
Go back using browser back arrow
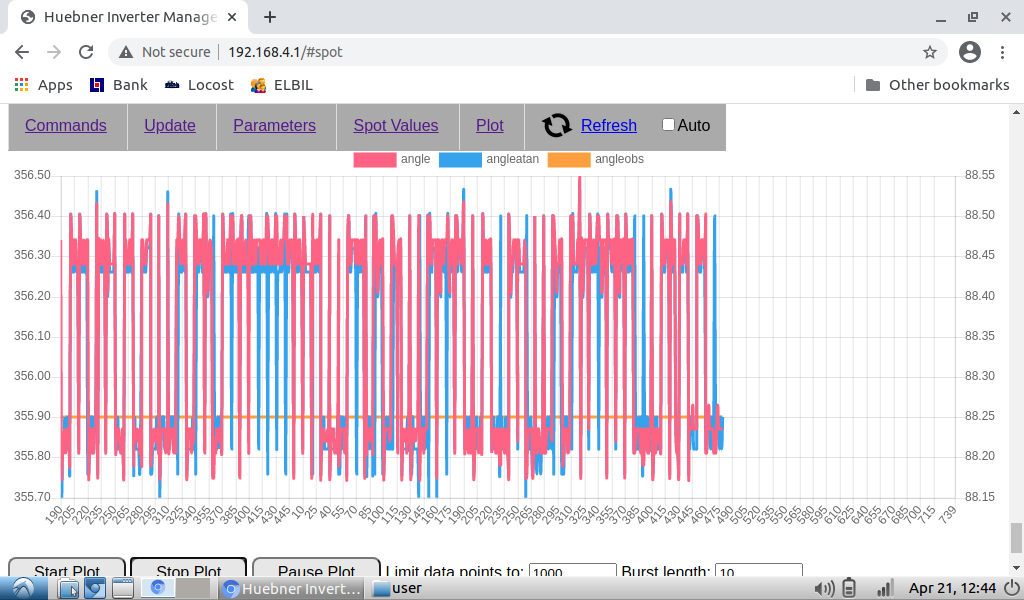[22, 52]
